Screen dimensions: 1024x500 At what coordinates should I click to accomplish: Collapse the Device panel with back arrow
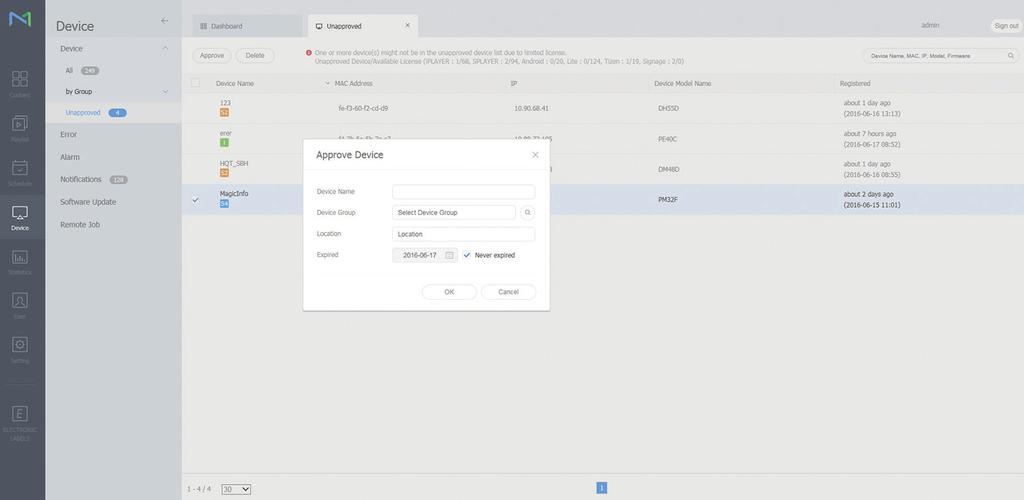point(165,21)
